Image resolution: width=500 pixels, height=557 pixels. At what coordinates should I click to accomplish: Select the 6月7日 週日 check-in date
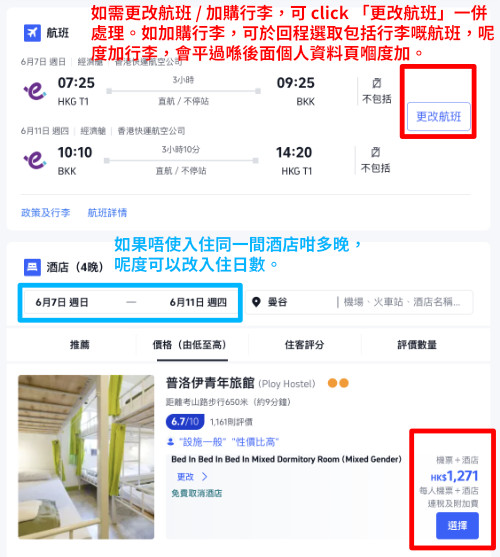pyautogui.click(x=62, y=302)
